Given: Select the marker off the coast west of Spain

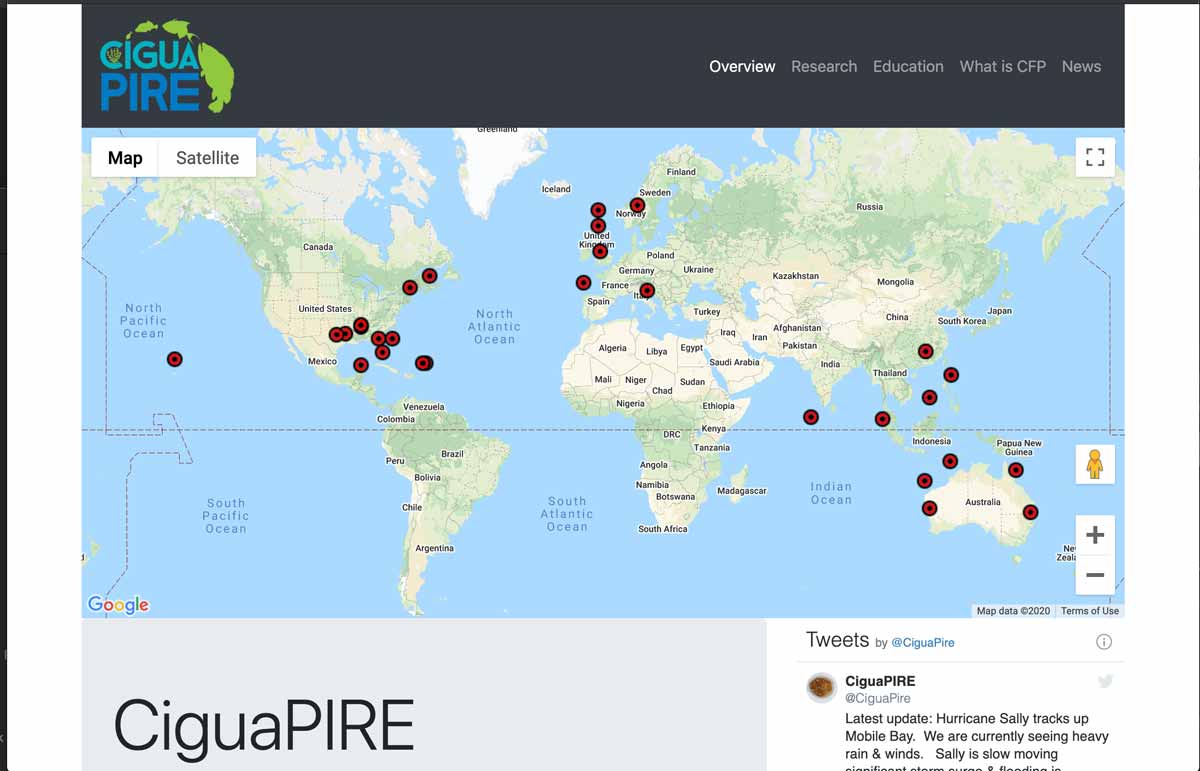Looking at the screenshot, I should pyautogui.click(x=583, y=283).
